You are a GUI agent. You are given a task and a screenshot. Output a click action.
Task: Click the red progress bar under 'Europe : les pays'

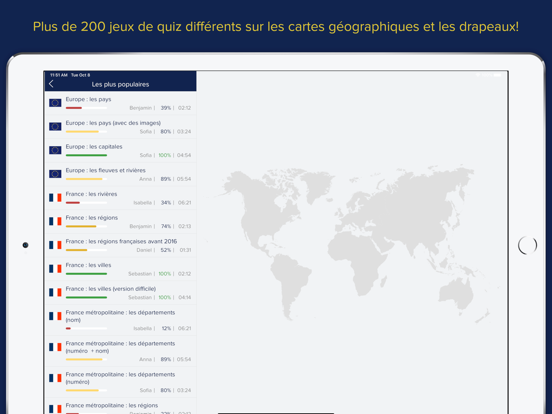[74, 108]
